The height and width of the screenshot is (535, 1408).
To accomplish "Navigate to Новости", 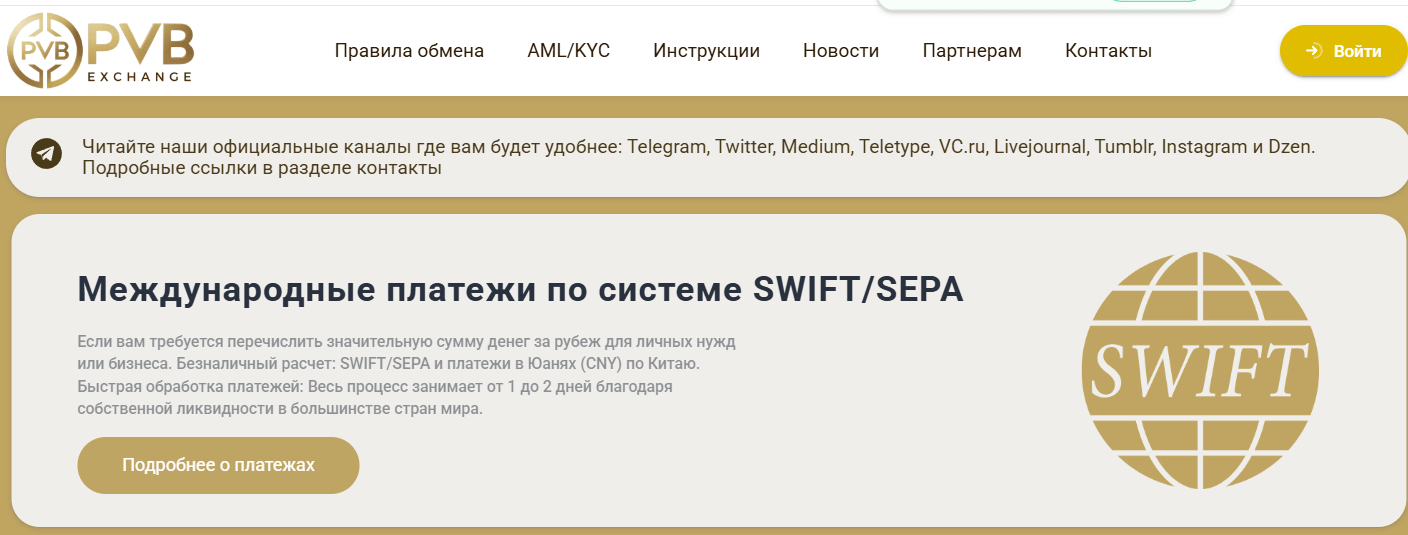I will [841, 51].
